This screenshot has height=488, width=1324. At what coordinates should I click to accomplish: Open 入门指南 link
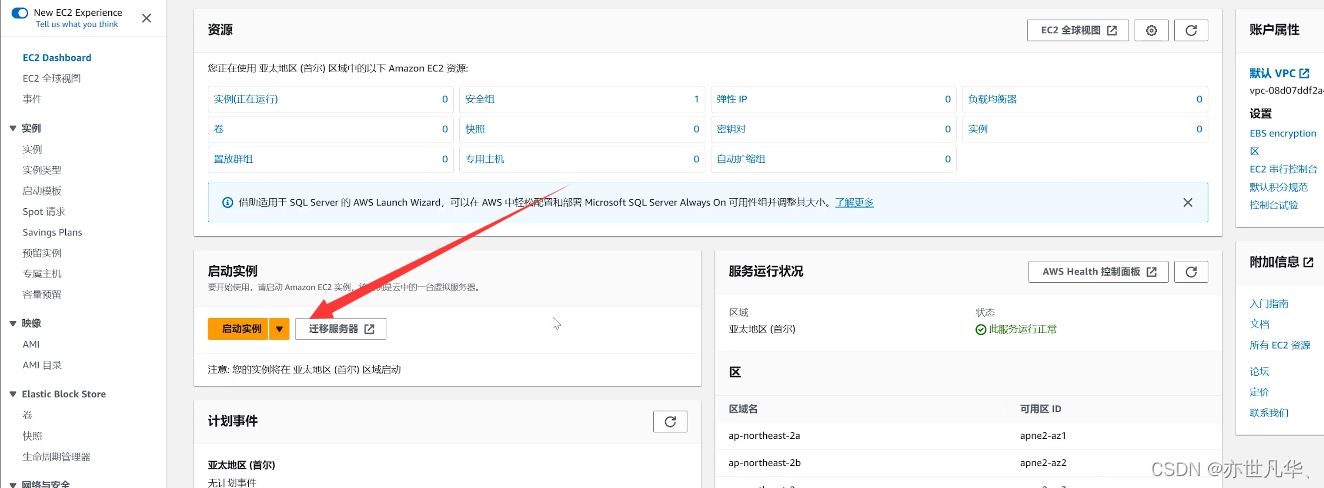tap(1269, 304)
